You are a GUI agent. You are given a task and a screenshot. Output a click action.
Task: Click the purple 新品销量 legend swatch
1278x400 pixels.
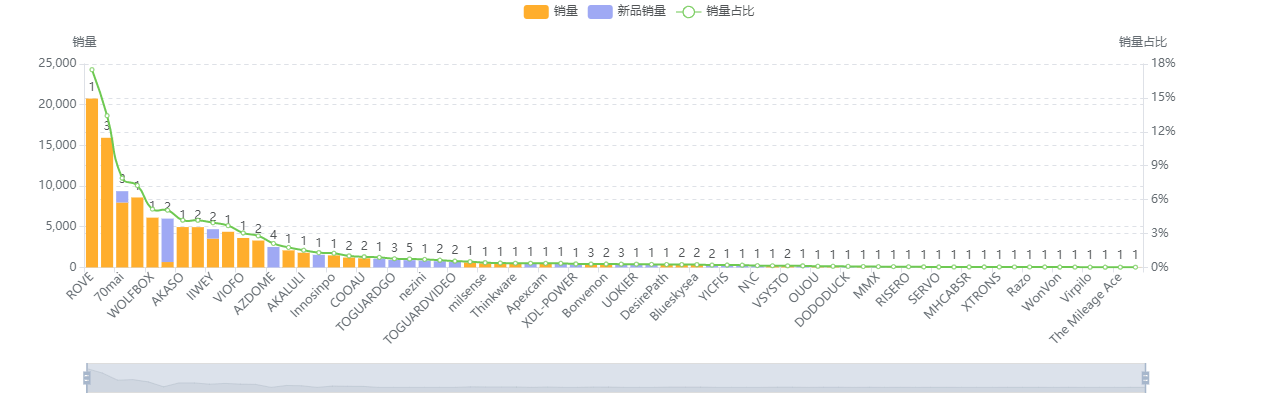600,11
